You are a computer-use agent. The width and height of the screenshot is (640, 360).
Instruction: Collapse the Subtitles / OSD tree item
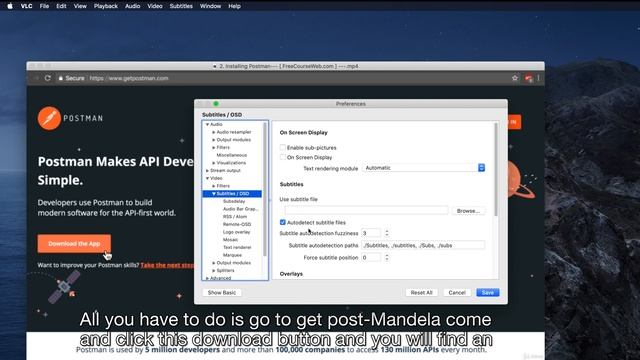click(x=213, y=193)
